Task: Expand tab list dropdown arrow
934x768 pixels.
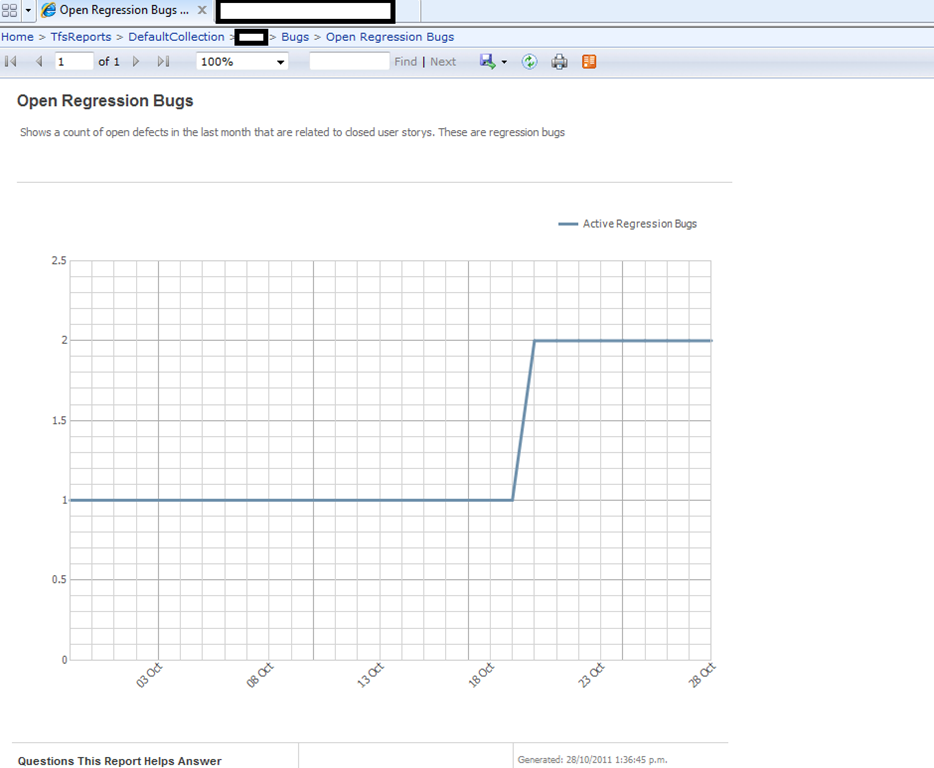Action: [28, 10]
